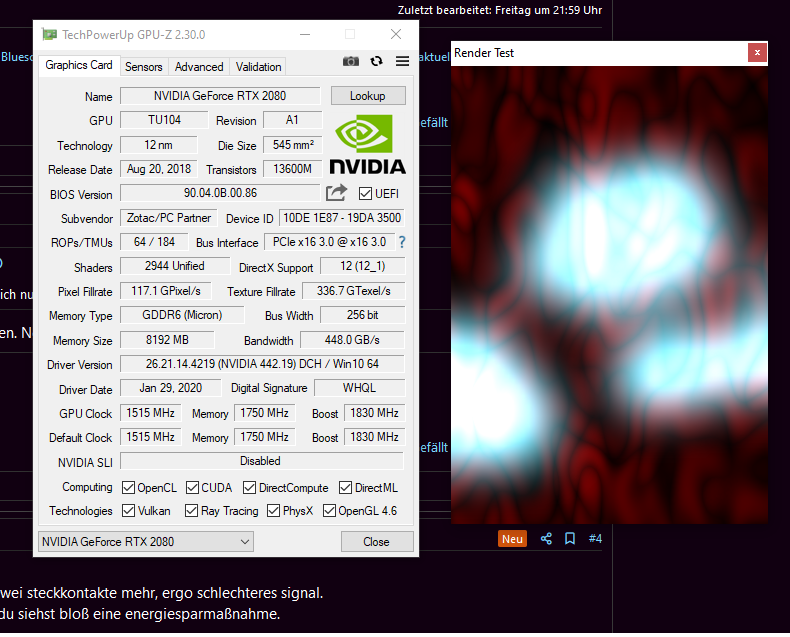This screenshot has height=637, width=790.
Task: Click the Driver Date value Jan 29, 2020
Action: pyautogui.click(x=171, y=388)
